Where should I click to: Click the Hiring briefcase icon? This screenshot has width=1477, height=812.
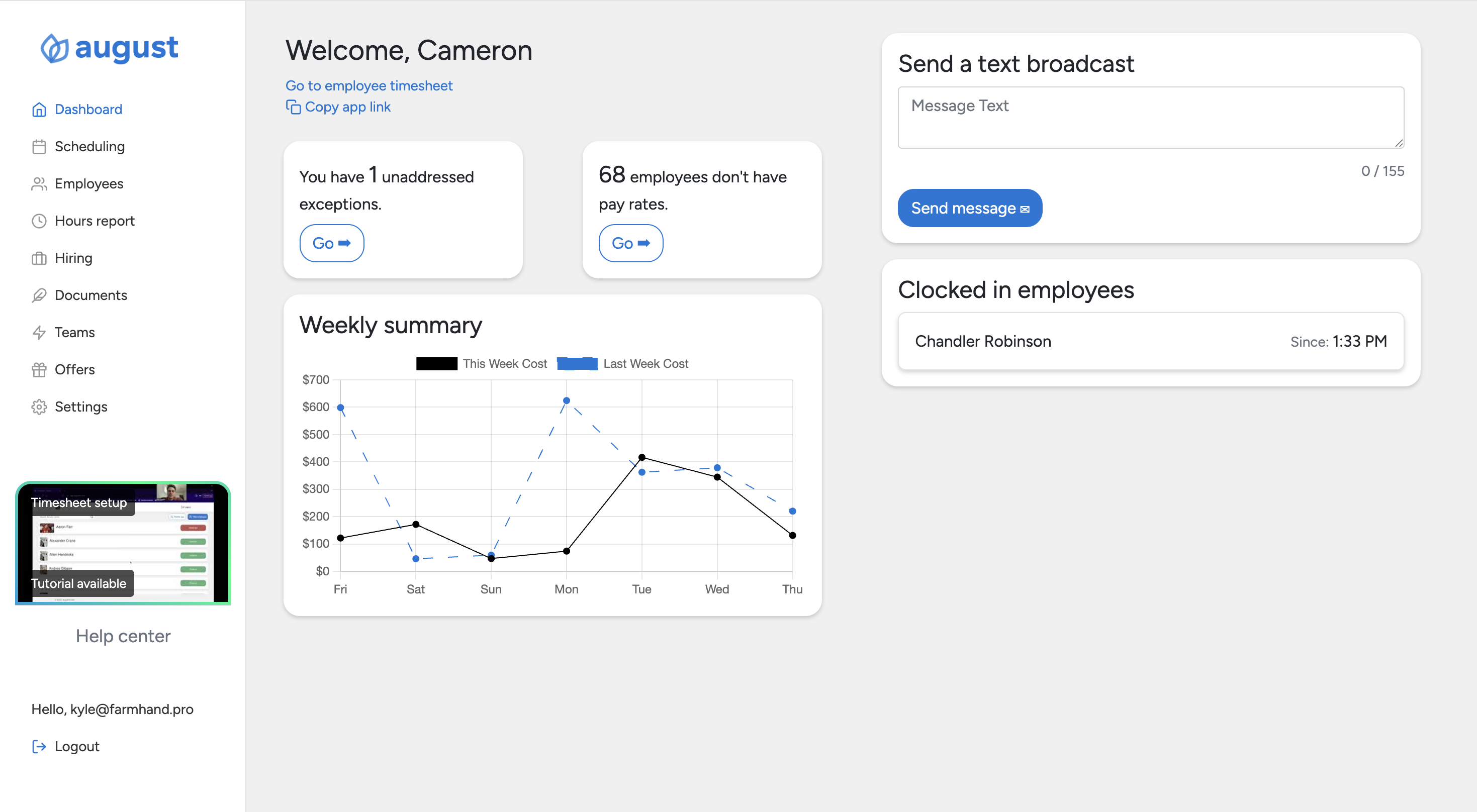[x=39, y=258]
